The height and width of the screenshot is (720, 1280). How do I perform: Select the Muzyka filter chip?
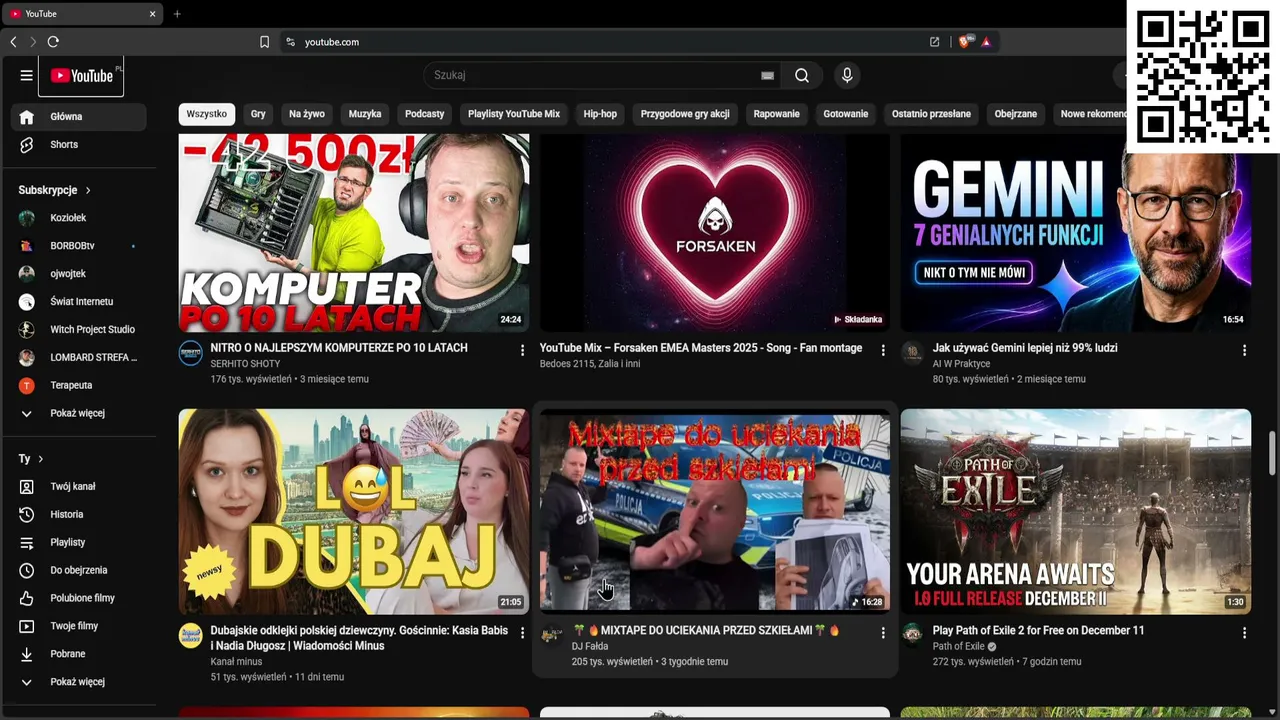click(365, 114)
